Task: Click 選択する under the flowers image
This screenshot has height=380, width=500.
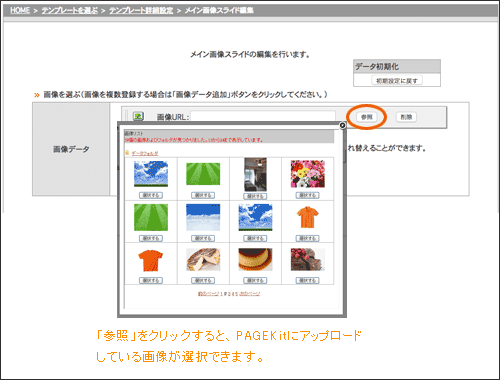Action: pyautogui.click(x=307, y=195)
